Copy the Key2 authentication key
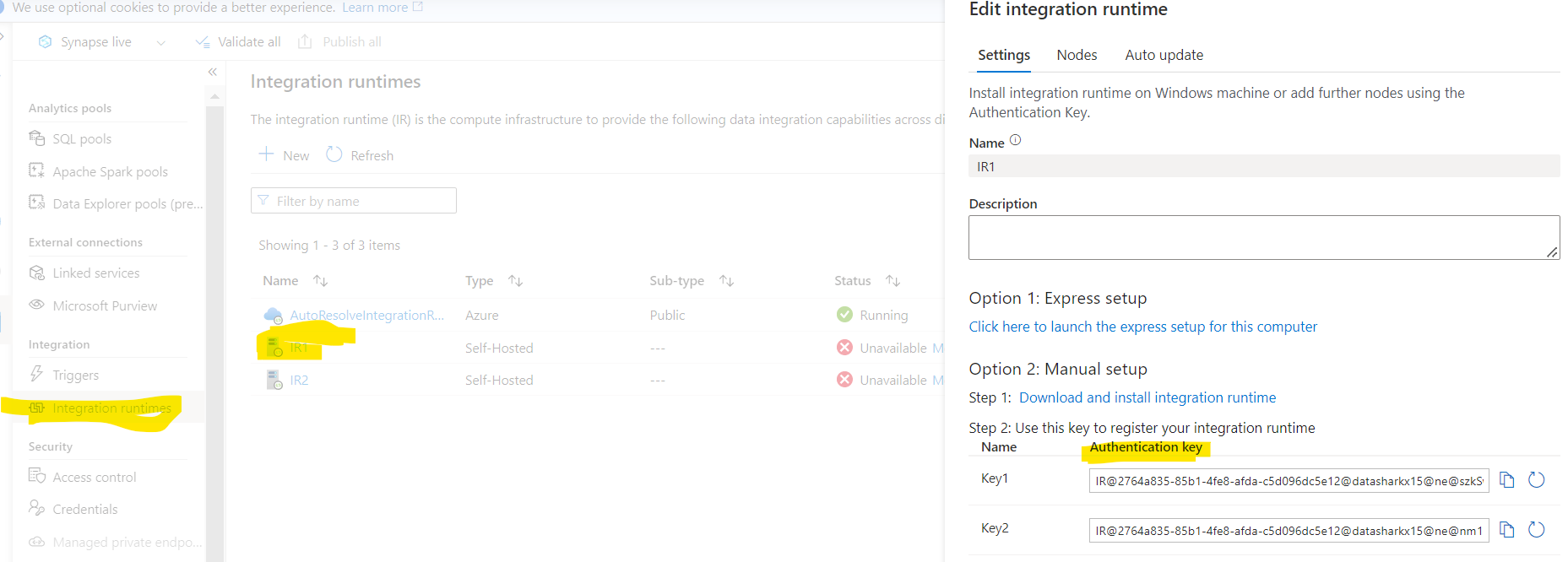This screenshot has width=1568, height=562. tap(1507, 530)
